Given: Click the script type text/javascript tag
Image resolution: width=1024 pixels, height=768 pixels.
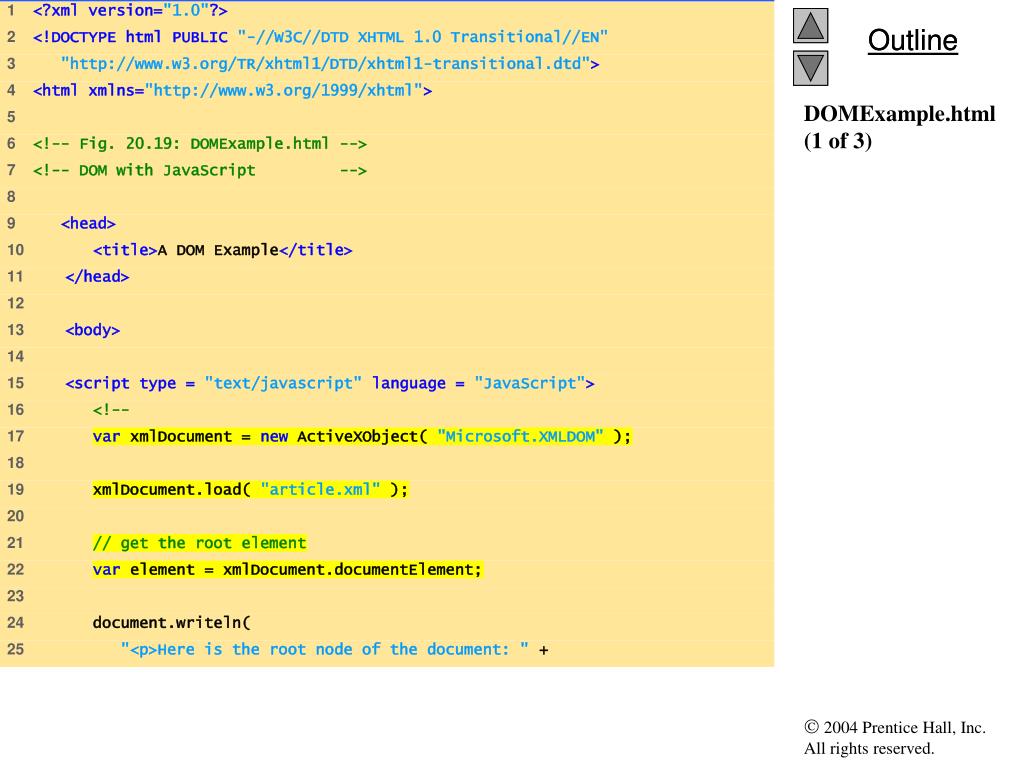Looking at the screenshot, I should [x=330, y=383].
